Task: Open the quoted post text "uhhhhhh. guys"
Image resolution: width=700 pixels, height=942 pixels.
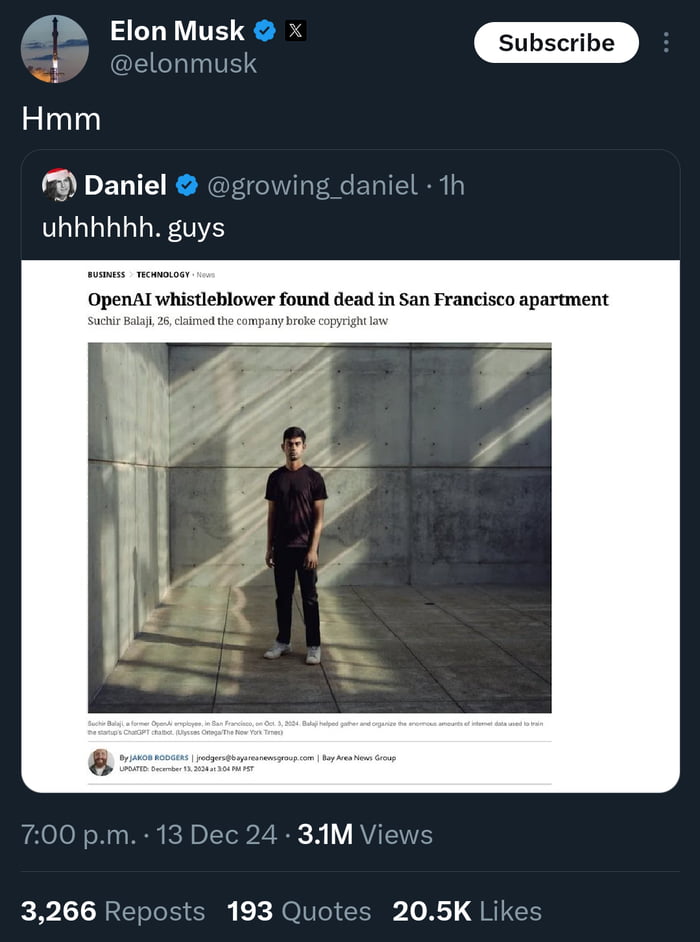Action: [133, 227]
